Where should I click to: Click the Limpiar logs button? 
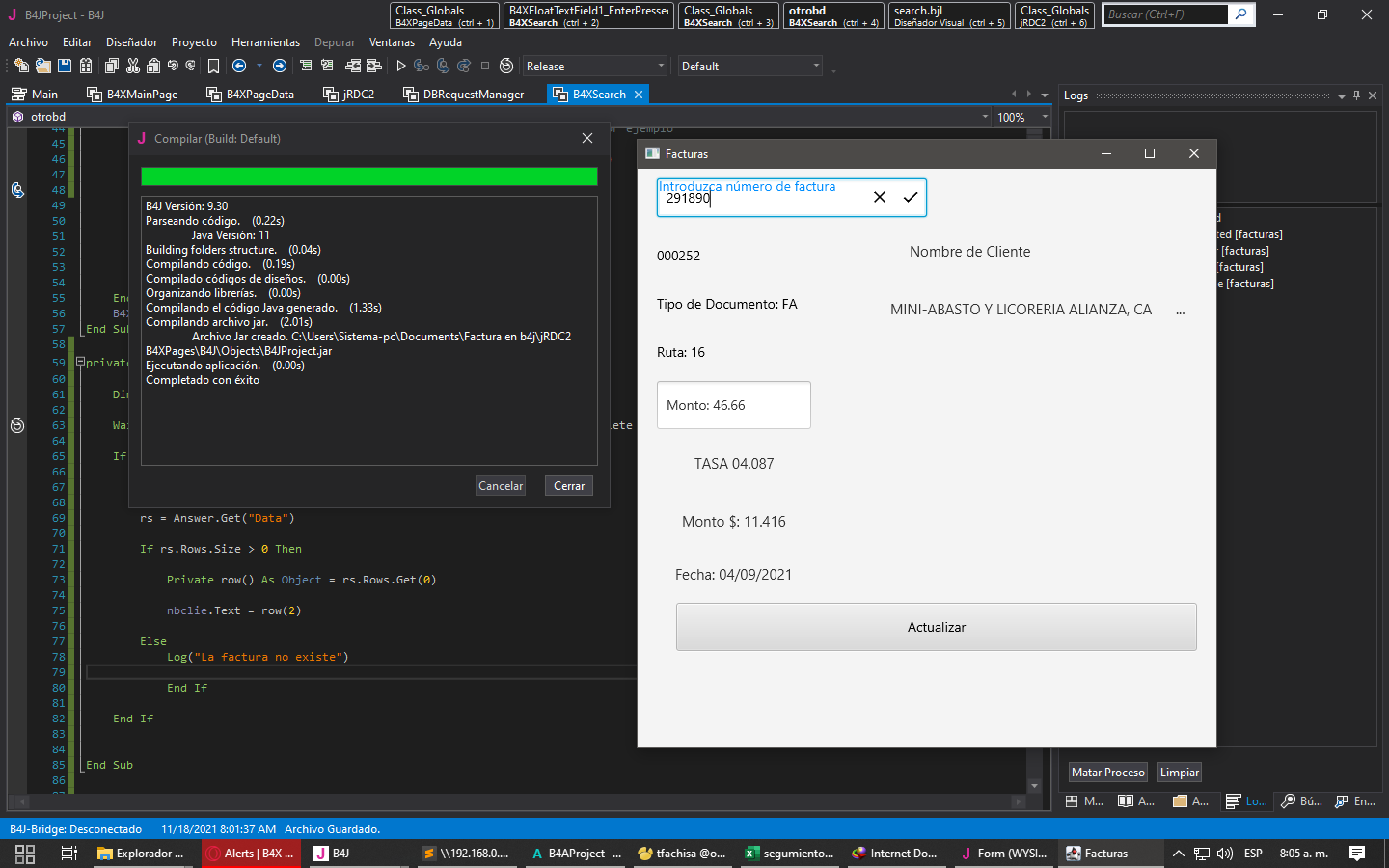coord(1179,773)
